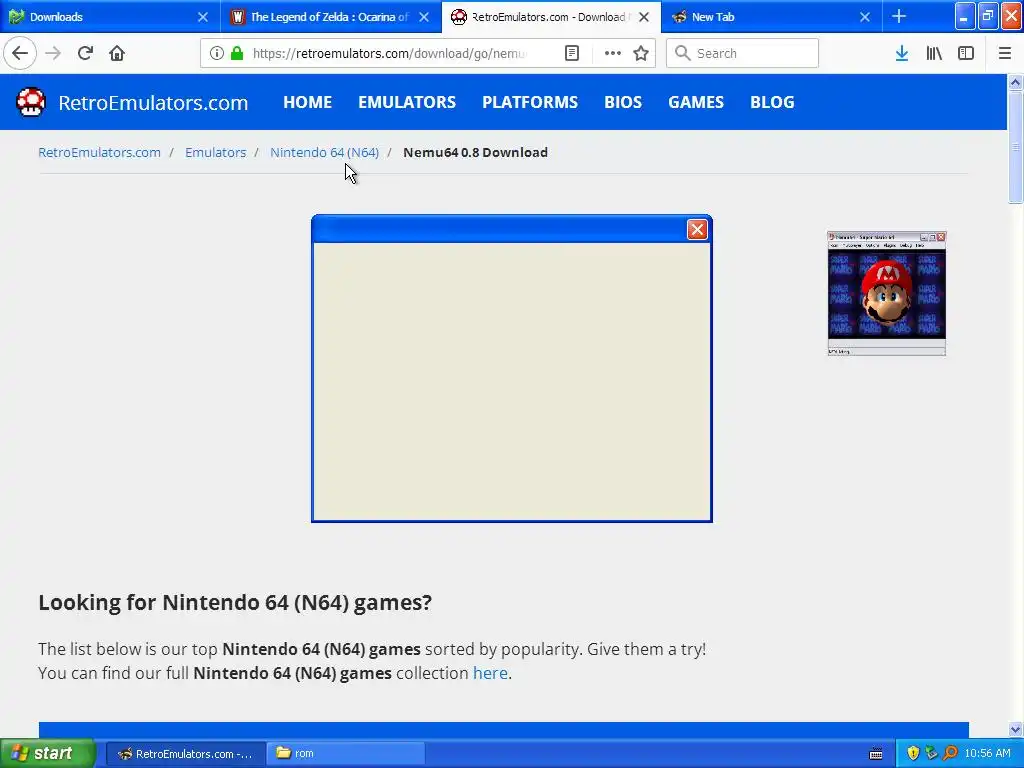Click RetroEmulators.com breadcrumb link
Image resolution: width=1024 pixels, height=768 pixels.
[x=99, y=152]
